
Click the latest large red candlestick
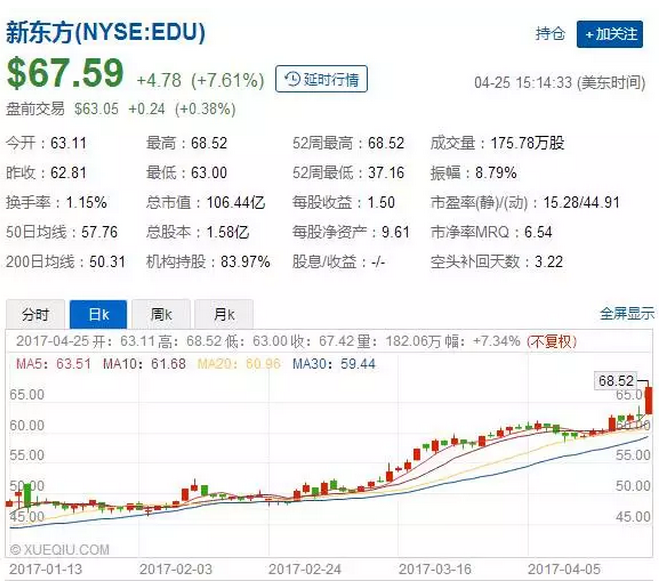[x=648, y=400]
